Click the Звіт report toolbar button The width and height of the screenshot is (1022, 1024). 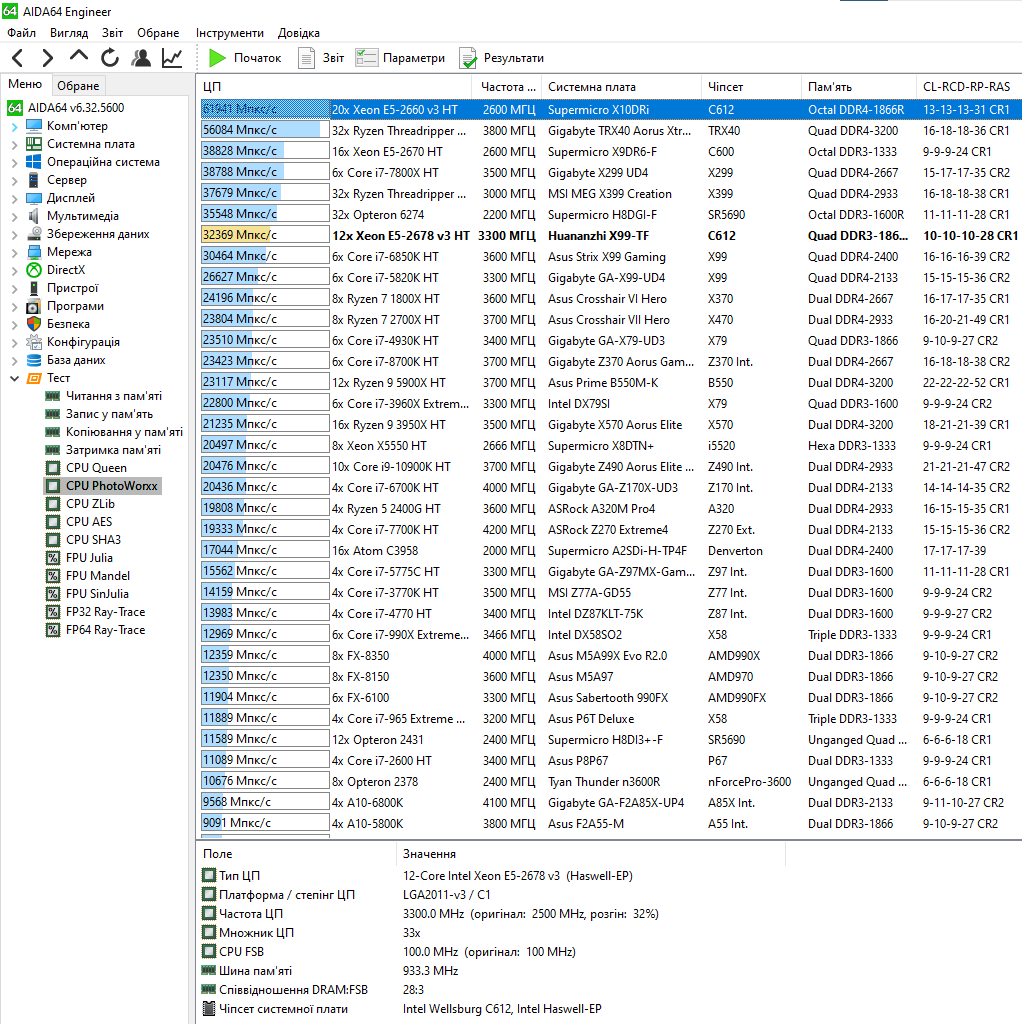point(321,58)
